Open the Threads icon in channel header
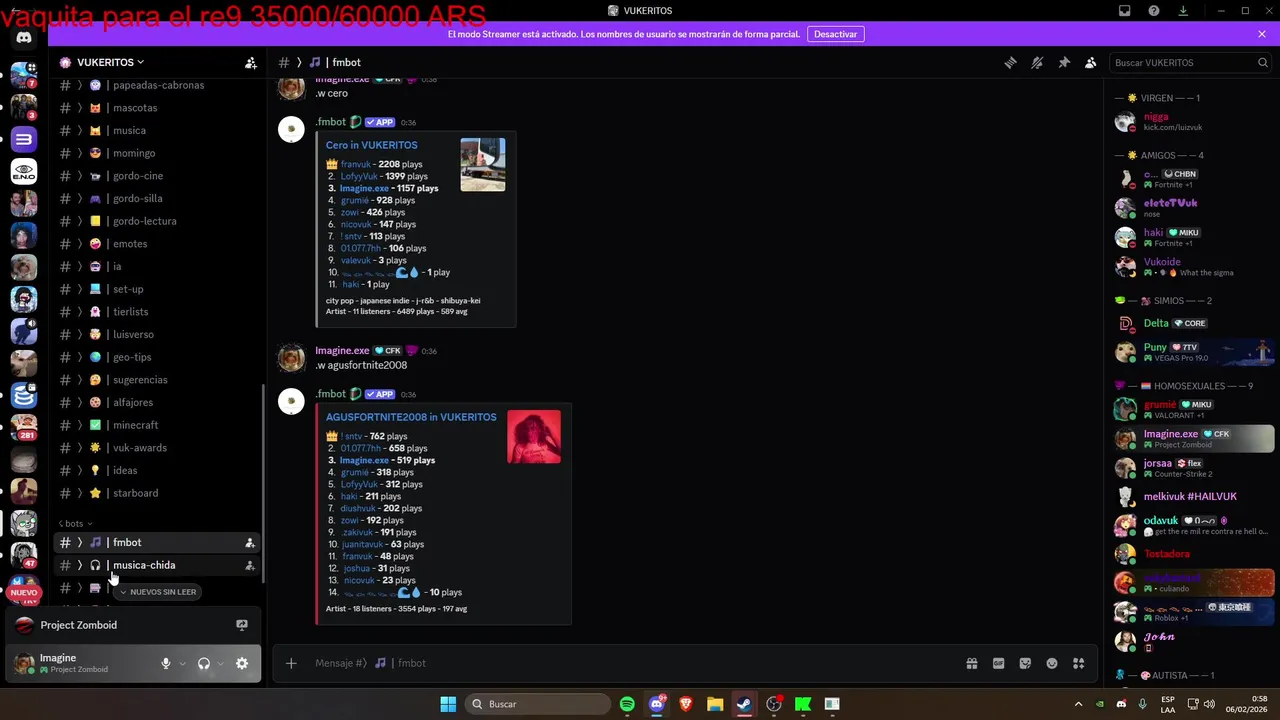Image resolution: width=1280 pixels, height=720 pixels. coord(1010,62)
